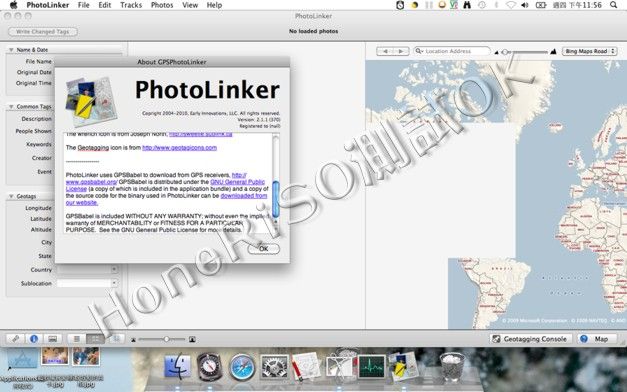Click the Geotagging Console icon button
Image resolution: width=627 pixels, height=392 pixels.
(530, 339)
